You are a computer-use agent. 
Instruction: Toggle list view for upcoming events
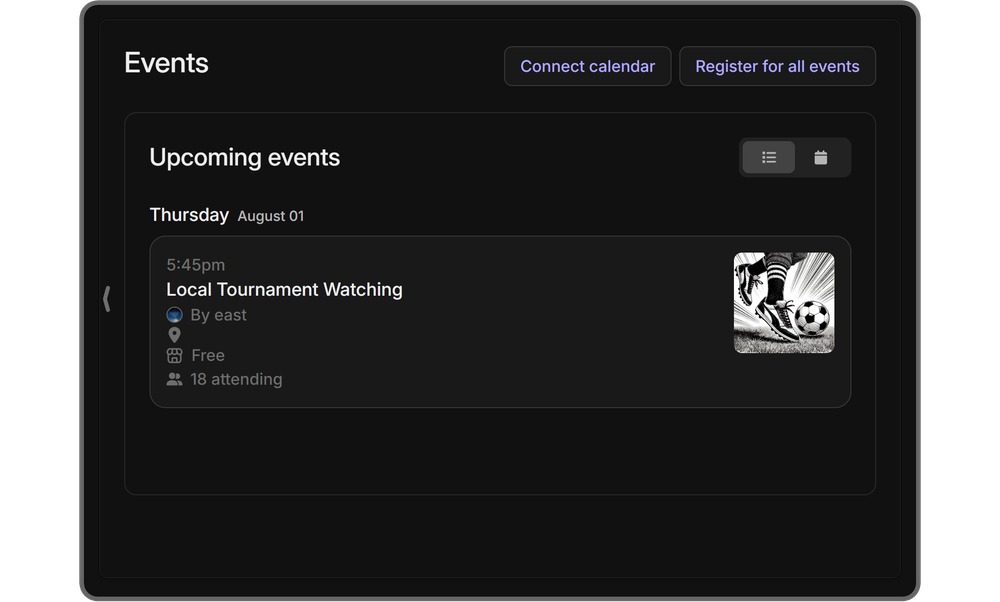768,157
